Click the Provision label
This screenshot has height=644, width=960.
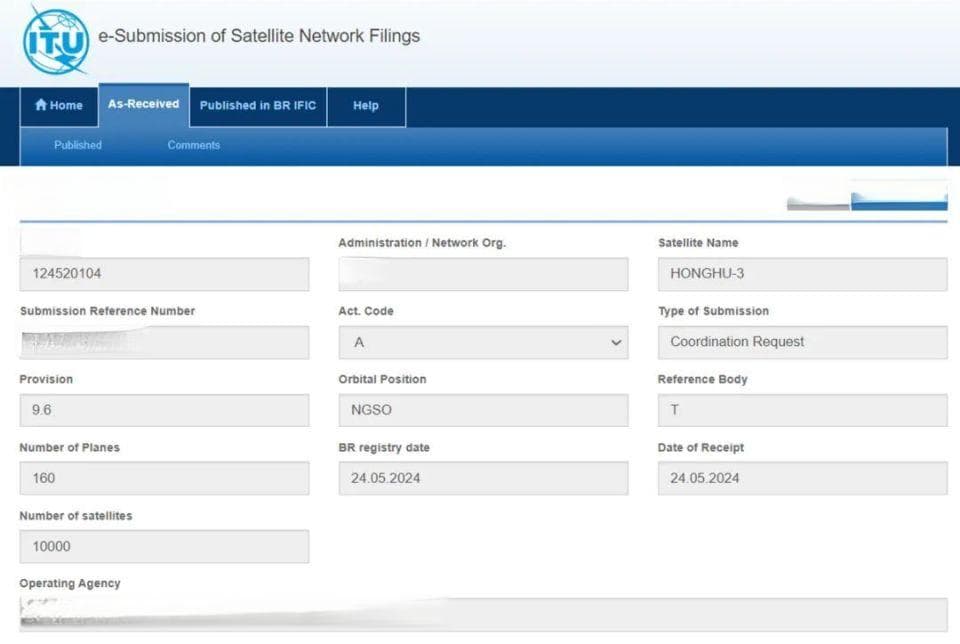[46, 380]
